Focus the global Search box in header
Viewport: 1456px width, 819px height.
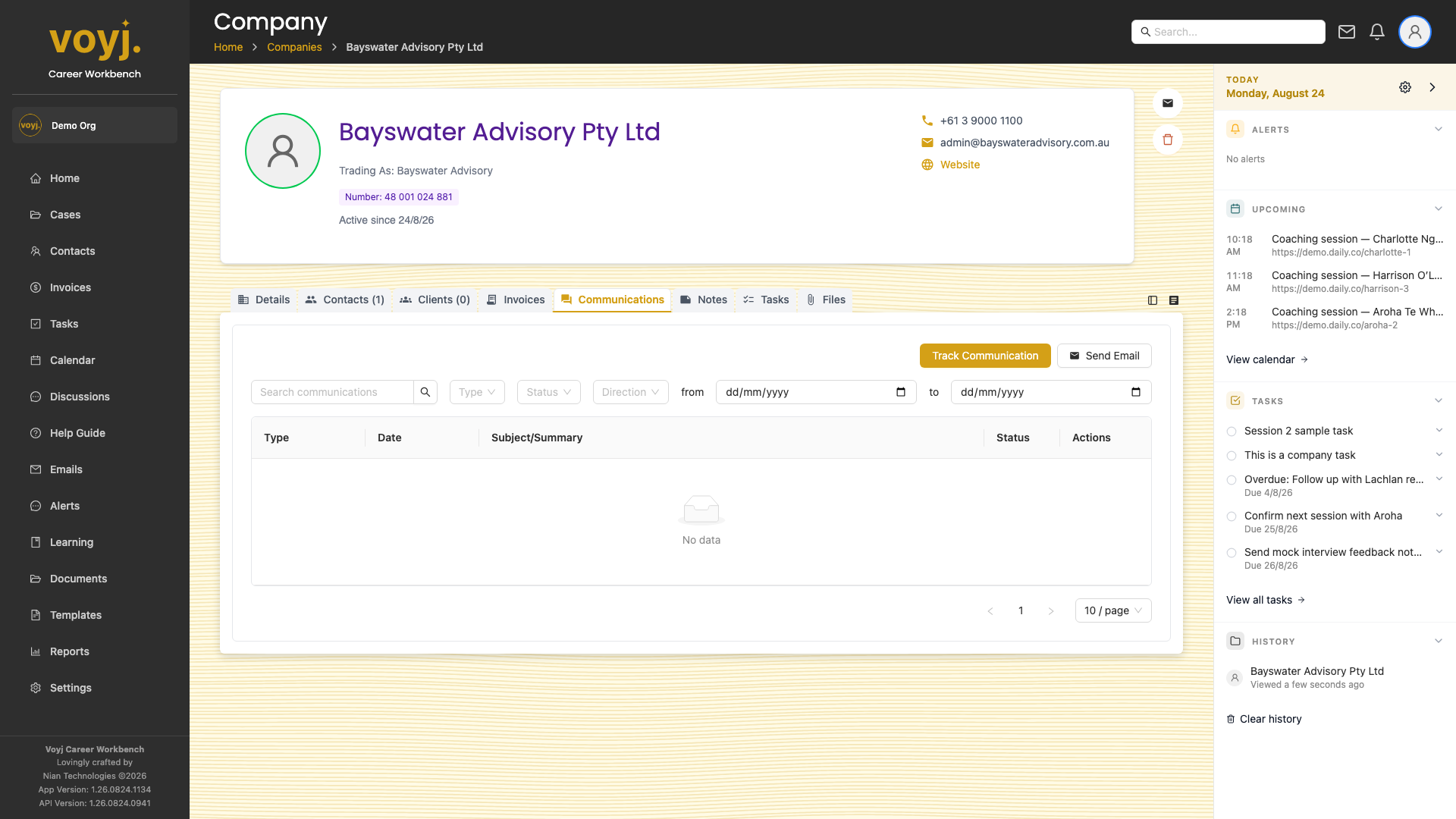click(x=1228, y=32)
